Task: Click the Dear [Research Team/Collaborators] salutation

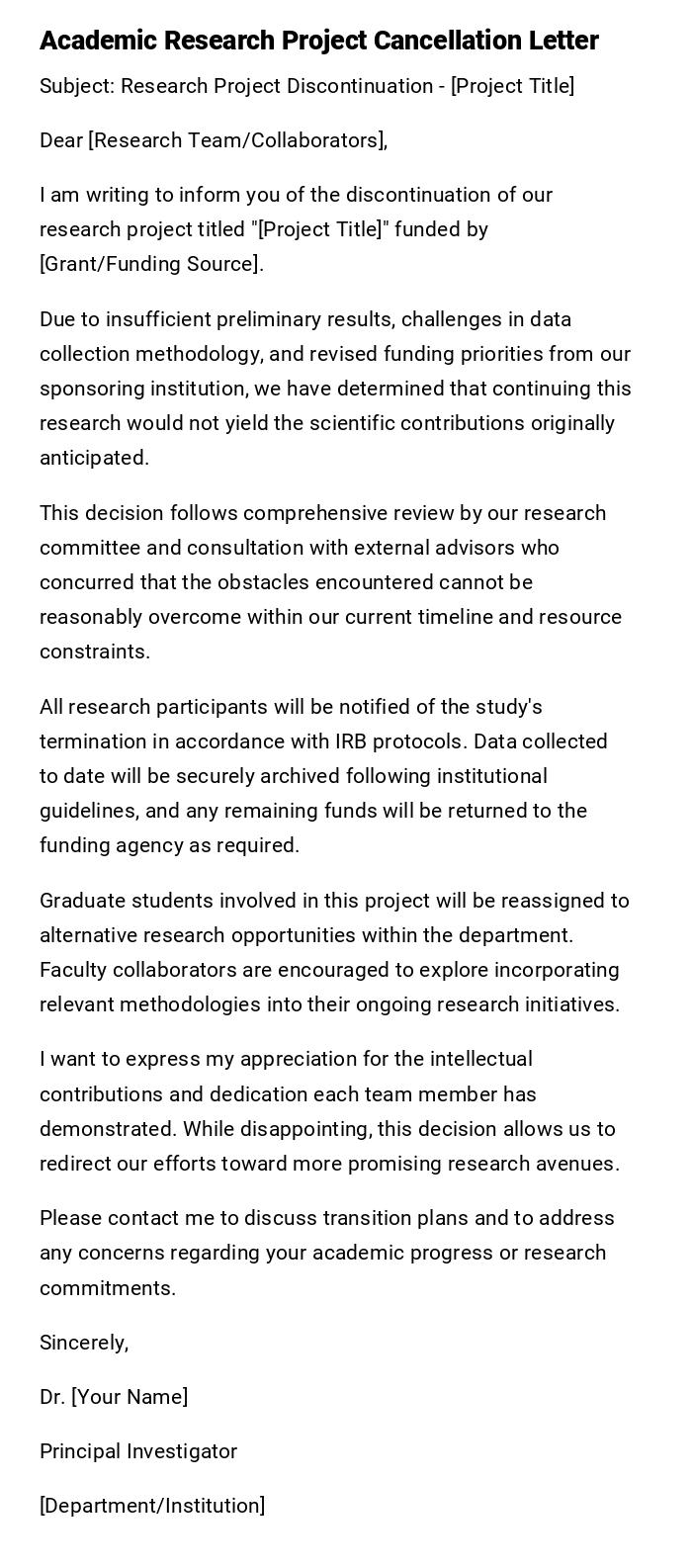Action: 214,140
